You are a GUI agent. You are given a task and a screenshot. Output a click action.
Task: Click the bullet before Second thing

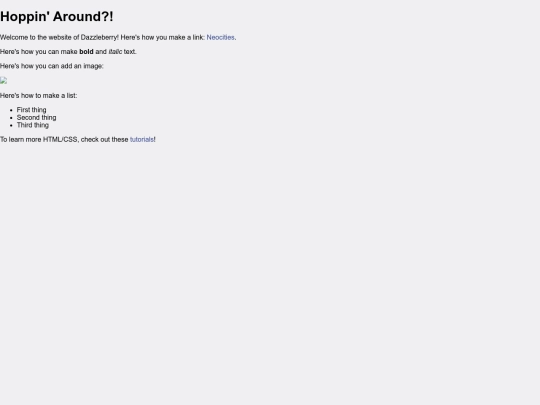11,118
